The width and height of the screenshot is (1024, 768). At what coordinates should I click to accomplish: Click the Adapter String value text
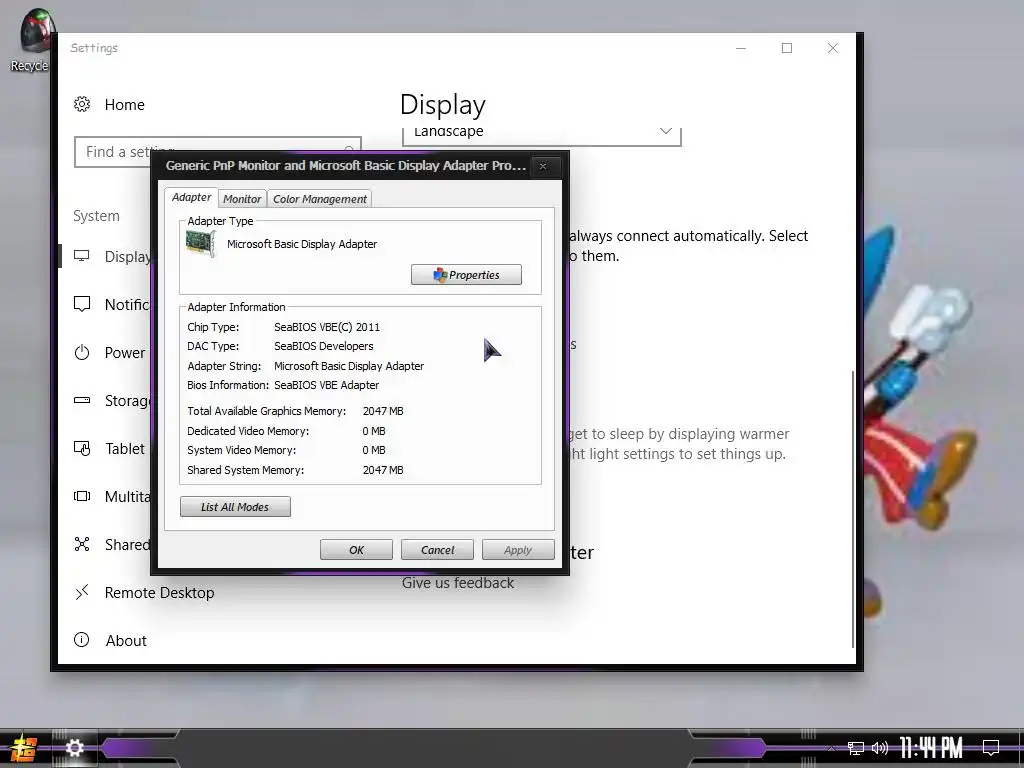(349, 366)
